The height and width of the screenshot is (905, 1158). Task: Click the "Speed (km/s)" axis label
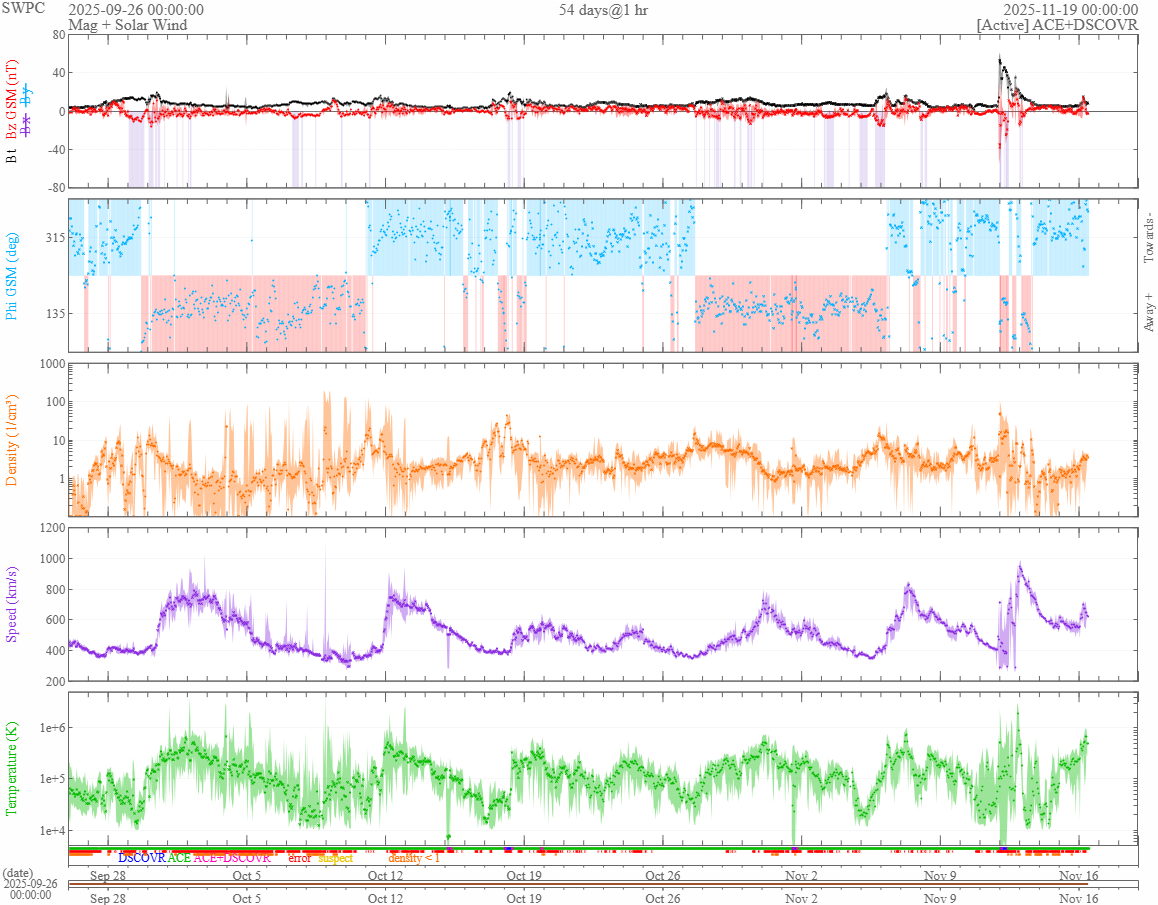11,604
